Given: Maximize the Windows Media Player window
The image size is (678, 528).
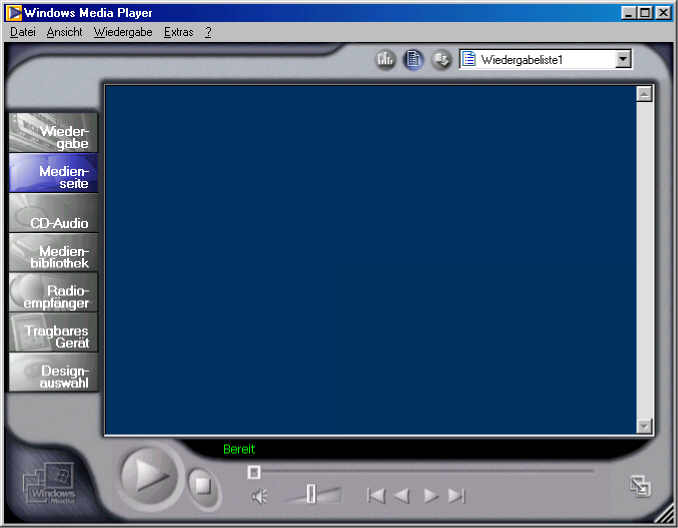Looking at the screenshot, I should click(645, 13).
